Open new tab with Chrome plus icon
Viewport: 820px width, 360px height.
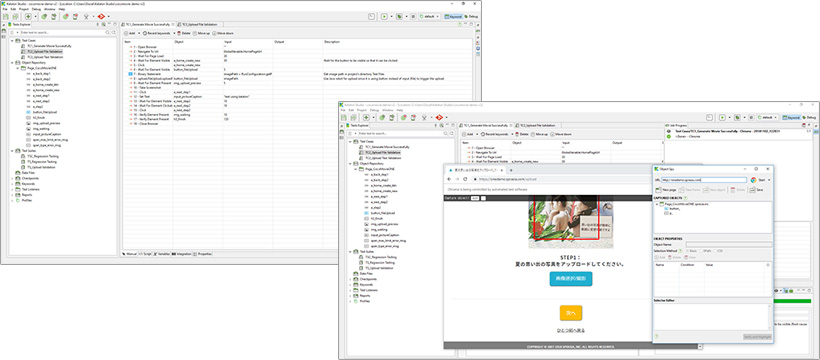pos(511,170)
